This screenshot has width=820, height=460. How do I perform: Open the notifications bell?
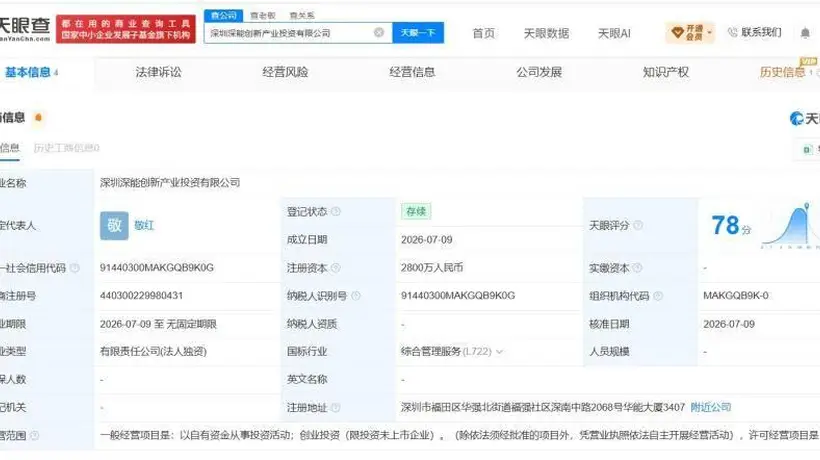coord(805,33)
